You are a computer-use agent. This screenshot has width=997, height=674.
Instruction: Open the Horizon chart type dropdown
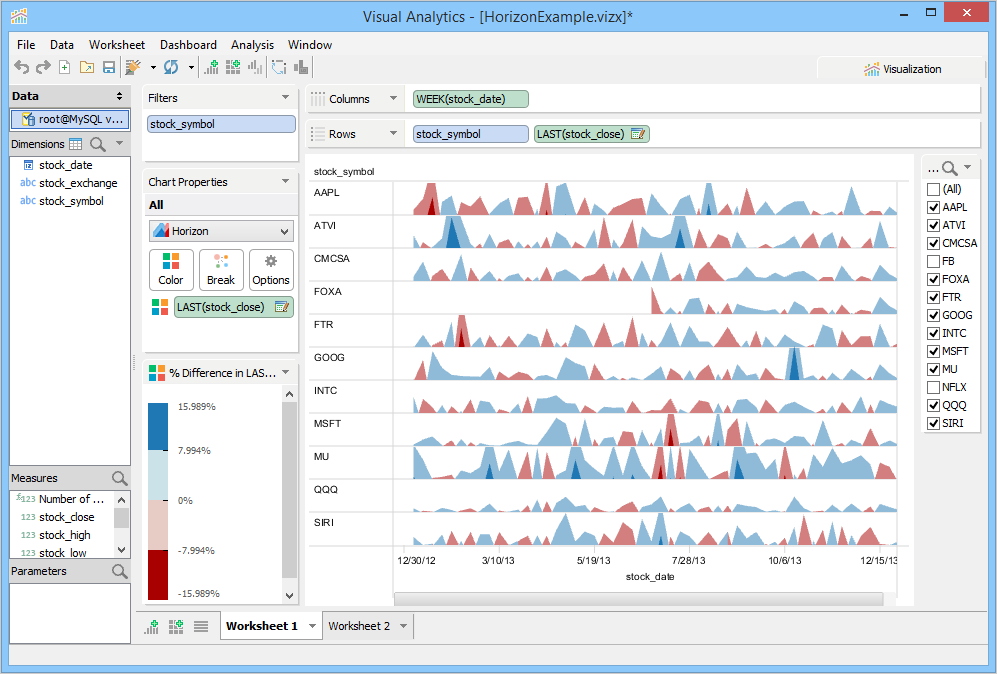[x=221, y=231]
